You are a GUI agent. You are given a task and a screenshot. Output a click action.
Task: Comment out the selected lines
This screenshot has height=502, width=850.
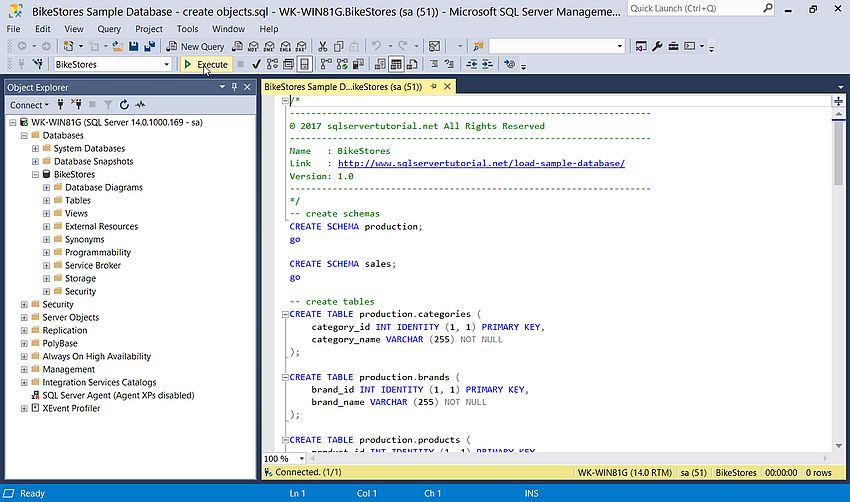click(434, 65)
